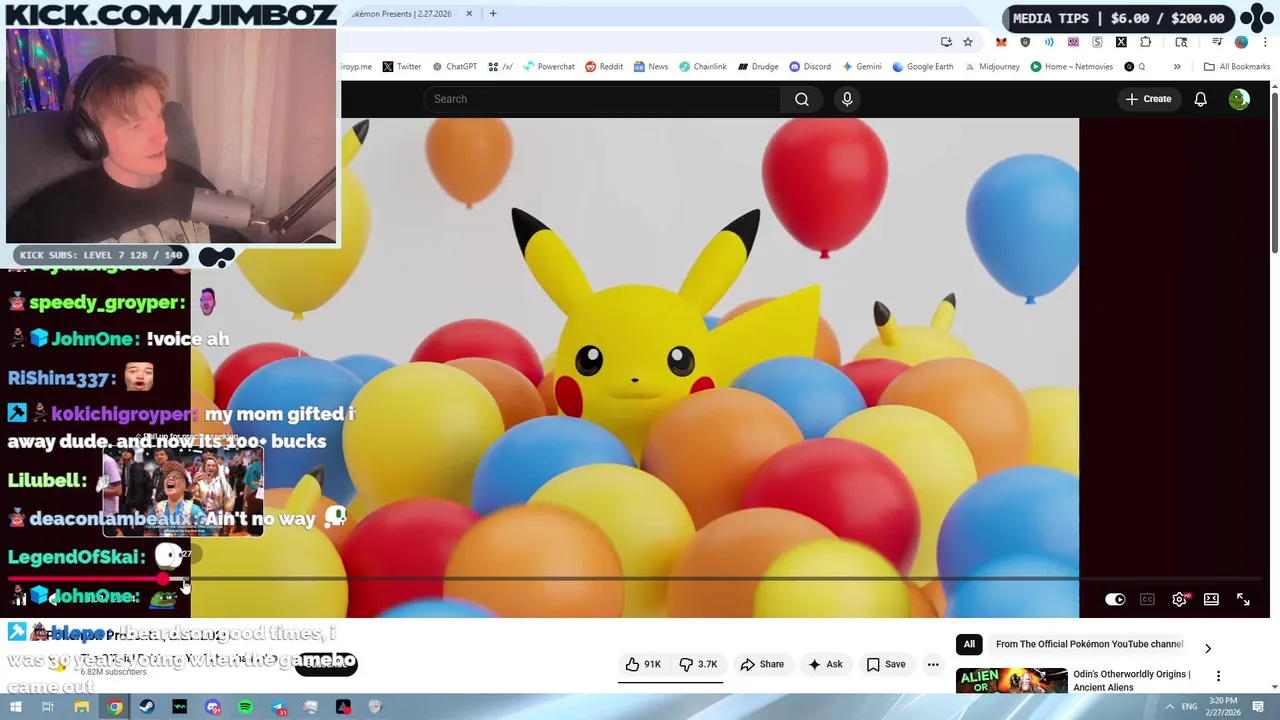This screenshot has width=1280, height=720.
Task: Switch to Chrome on the taskbar
Action: pos(115,707)
